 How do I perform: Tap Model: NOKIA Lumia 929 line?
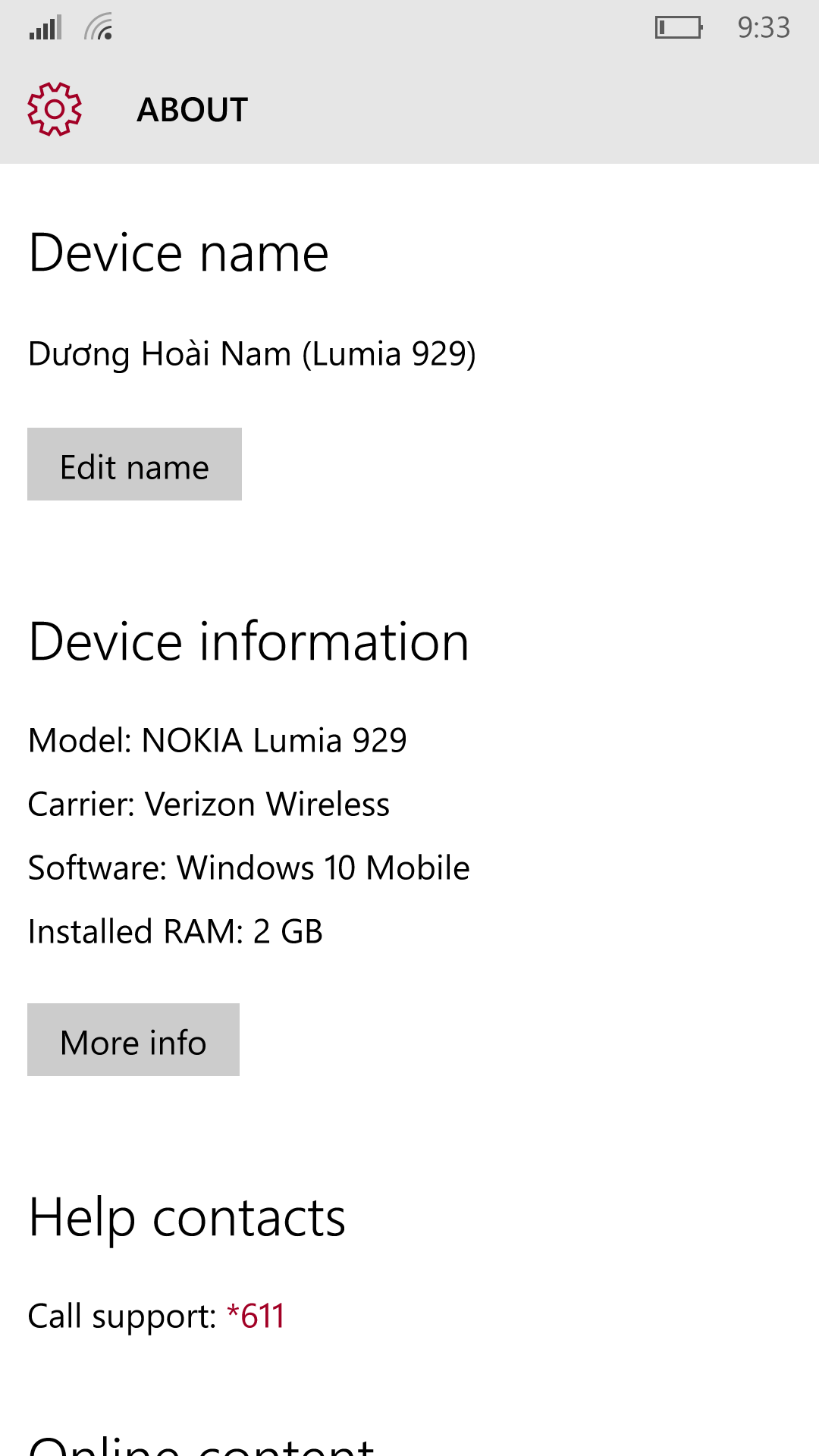[x=218, y=740]
